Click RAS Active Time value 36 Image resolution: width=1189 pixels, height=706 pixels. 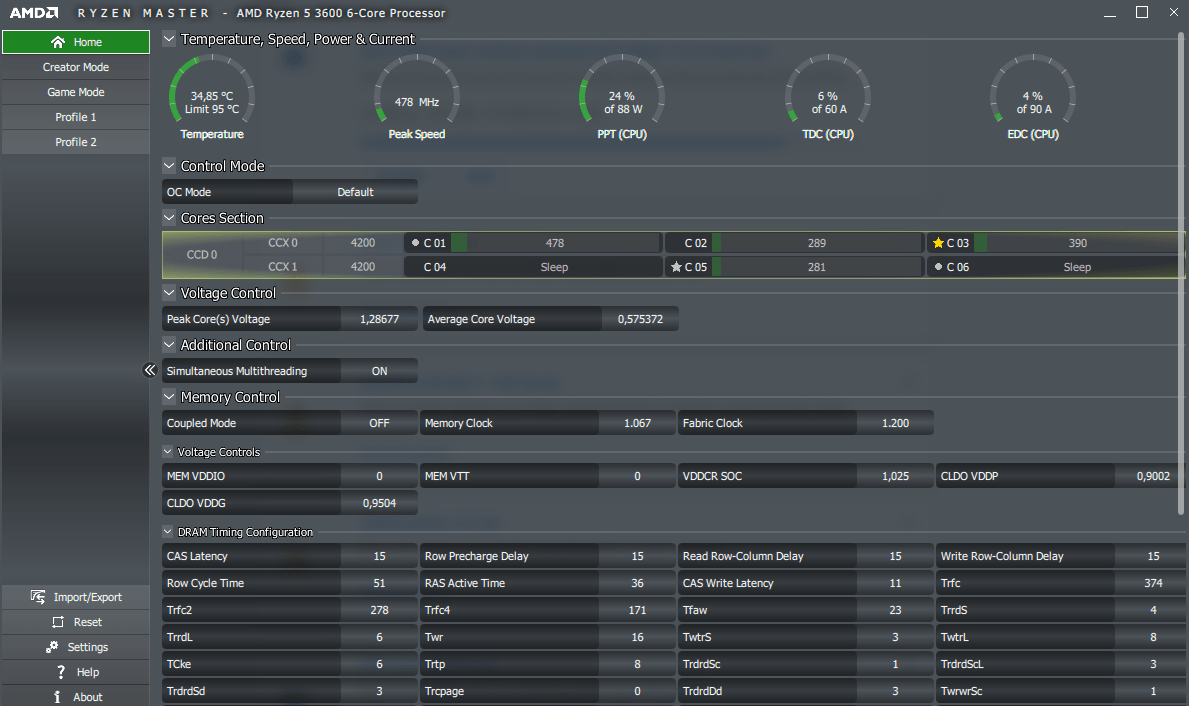tap(637, 583)
